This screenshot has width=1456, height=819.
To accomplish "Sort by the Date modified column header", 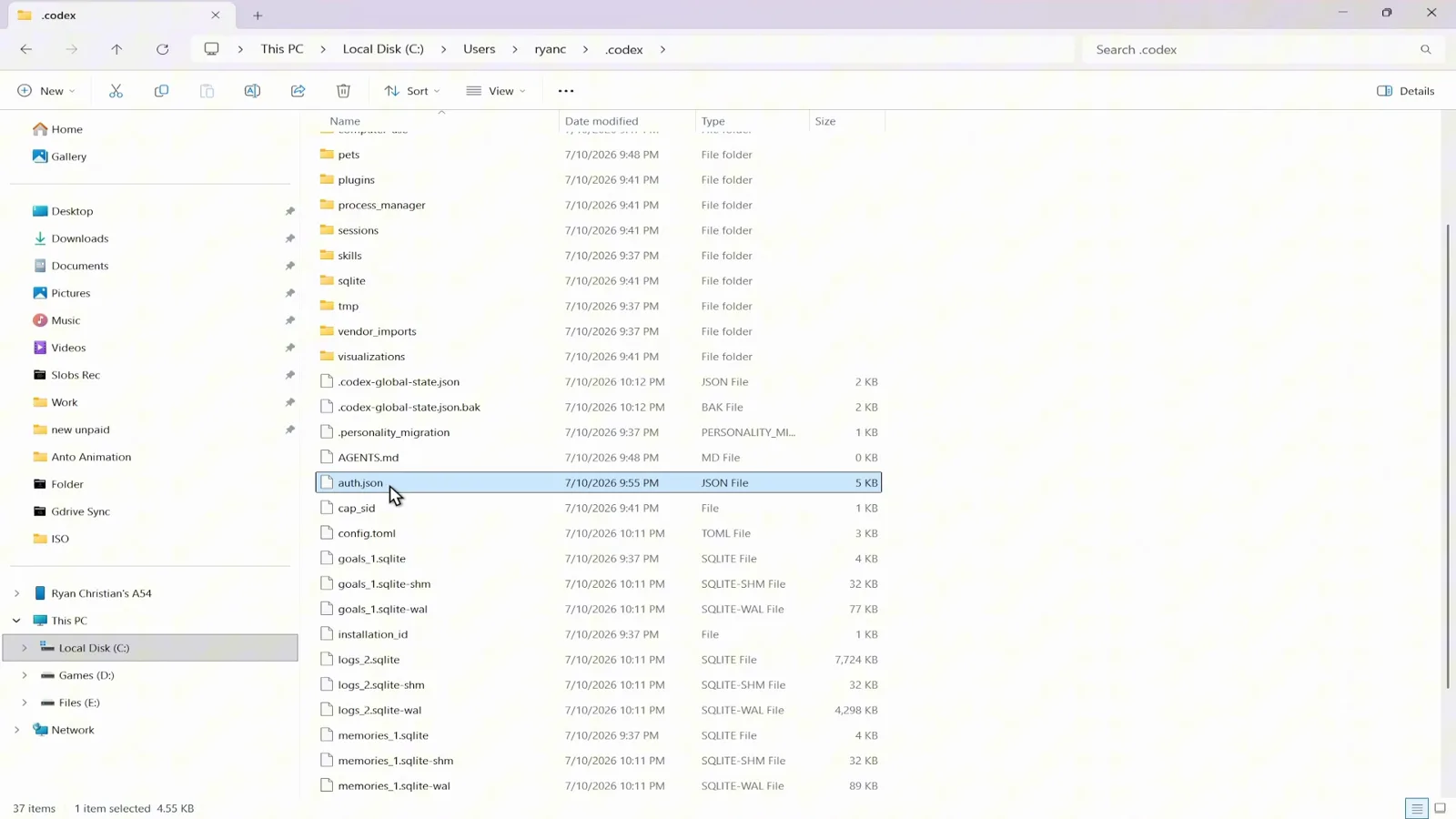I will [627, 121].
